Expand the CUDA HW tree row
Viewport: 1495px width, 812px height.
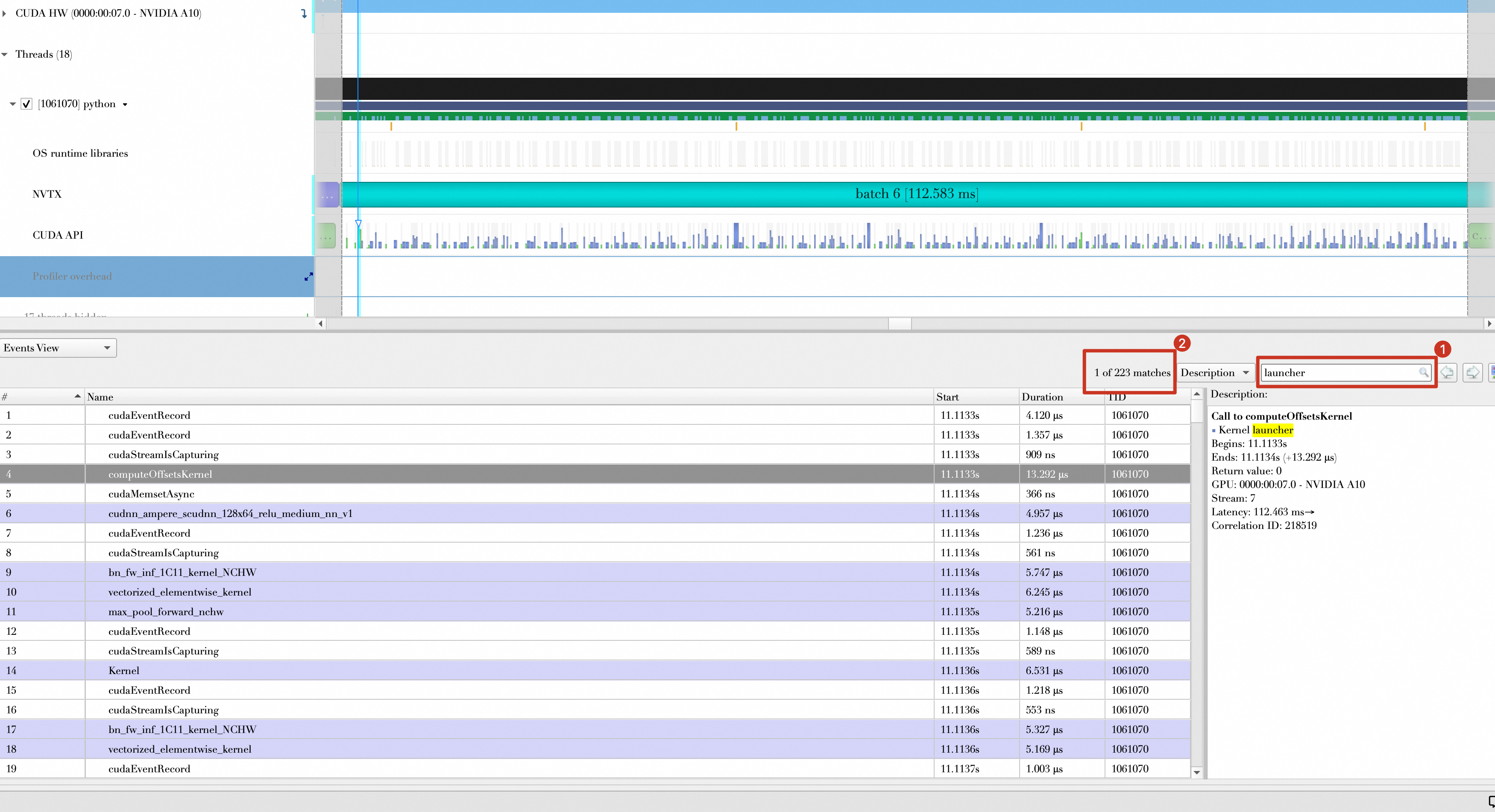click(x=5, y=13)
